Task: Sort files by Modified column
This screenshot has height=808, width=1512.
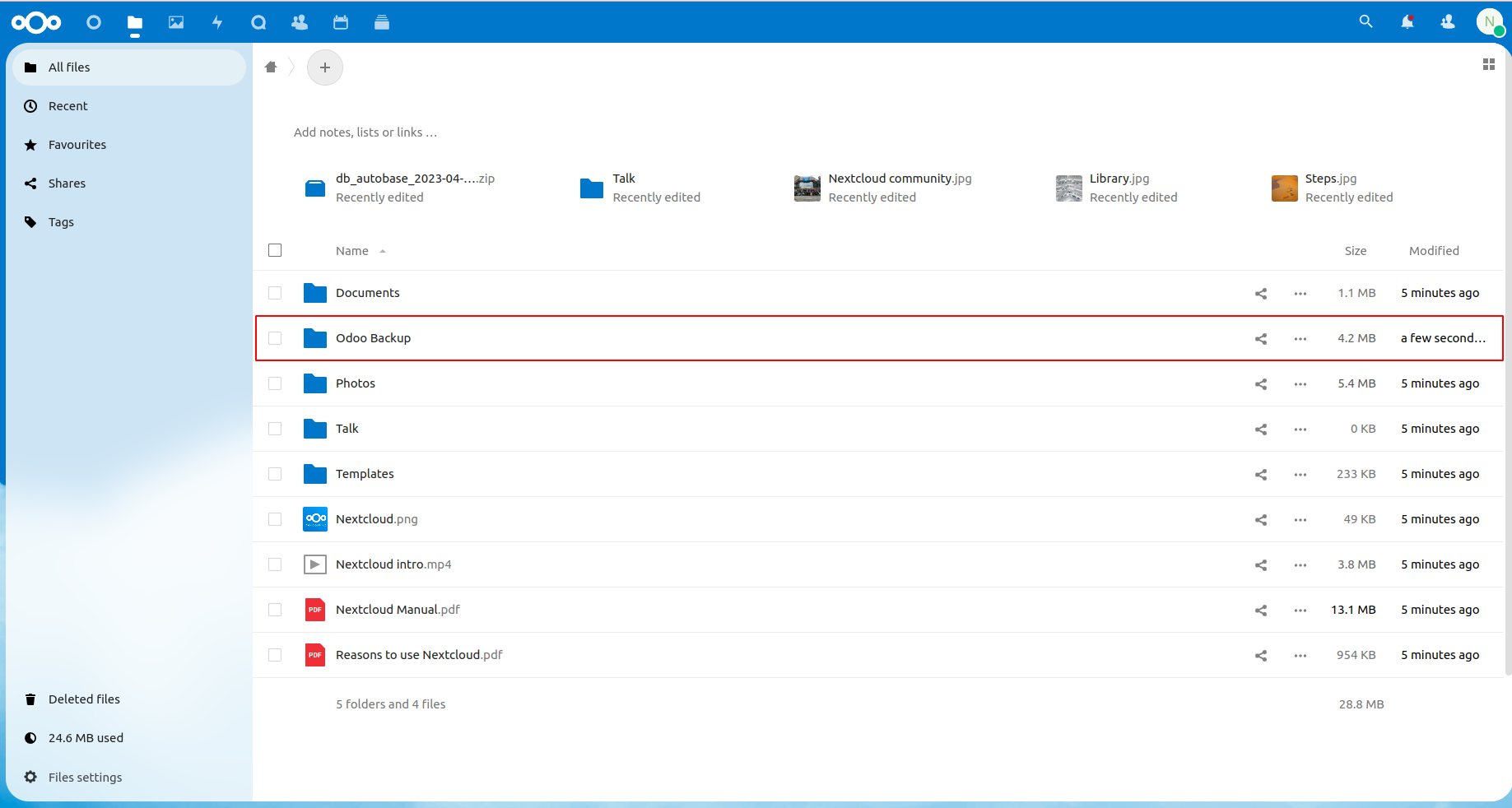Action: 1433,251
